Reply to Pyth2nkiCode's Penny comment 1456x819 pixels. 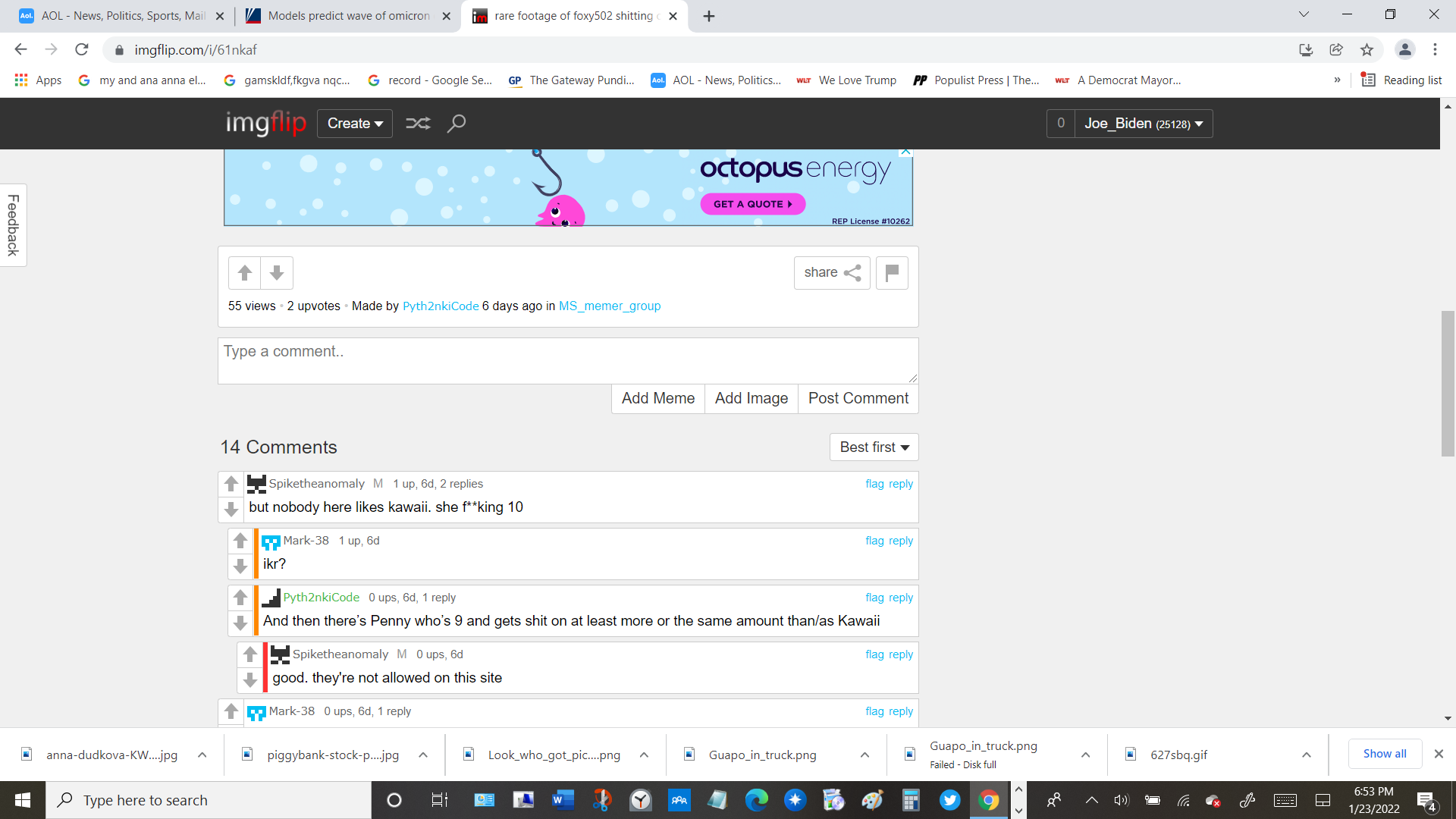[x=901, y=598]
